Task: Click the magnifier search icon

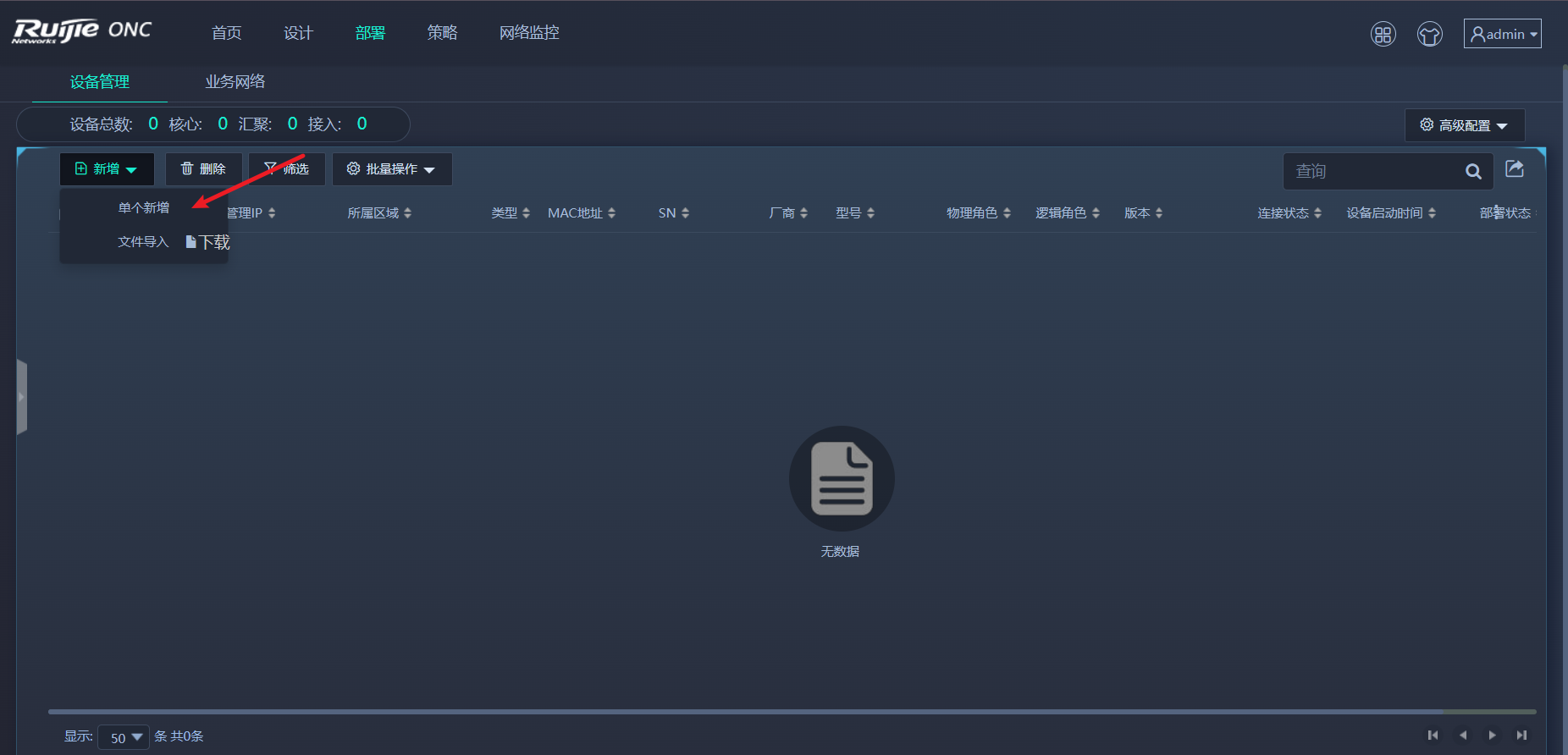Action: (1473, 172)
